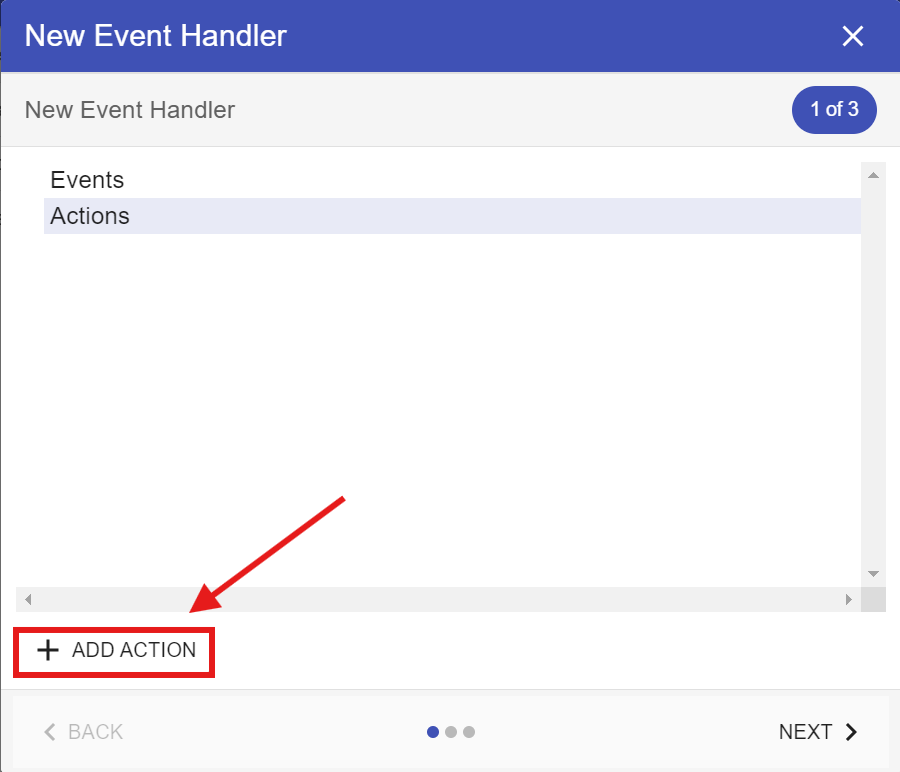This screenshot has height=772, width=900.
Task: Click the vertical scrollbar up arrow
Action: 873,175
